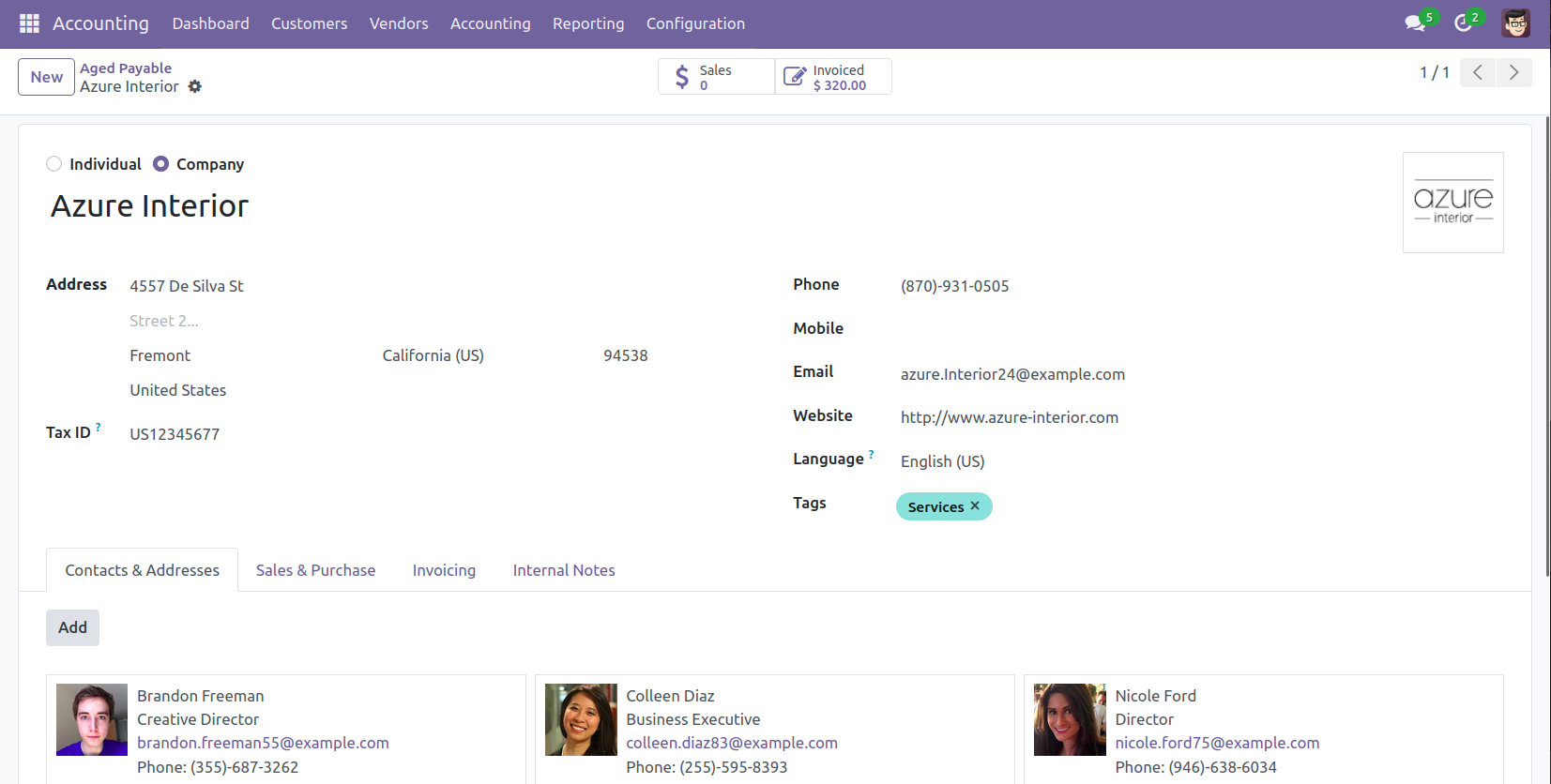The image size is (1551, 784).
Task: Open the Reporting menu
Action: [x=587, y=23]
